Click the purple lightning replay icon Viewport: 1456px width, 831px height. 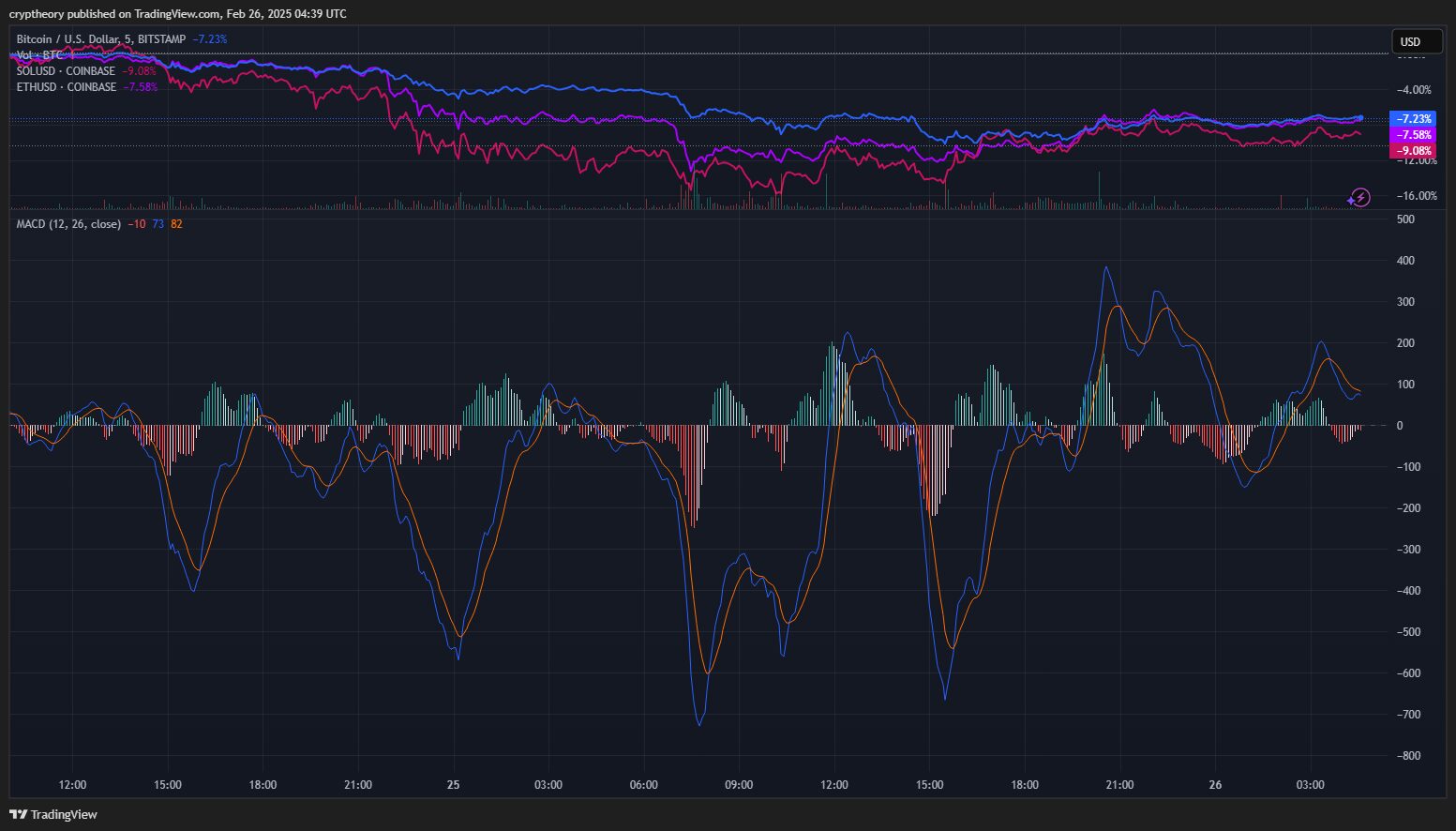[x=1359, y=198]
